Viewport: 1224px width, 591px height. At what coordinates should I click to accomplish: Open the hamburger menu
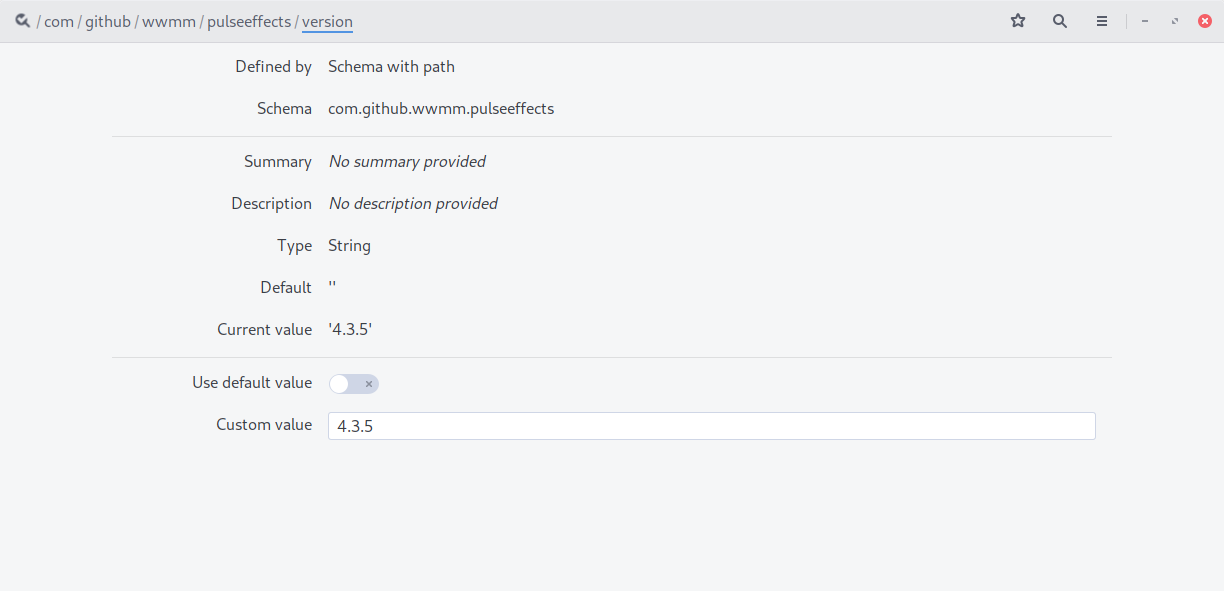pos(1101,20)
